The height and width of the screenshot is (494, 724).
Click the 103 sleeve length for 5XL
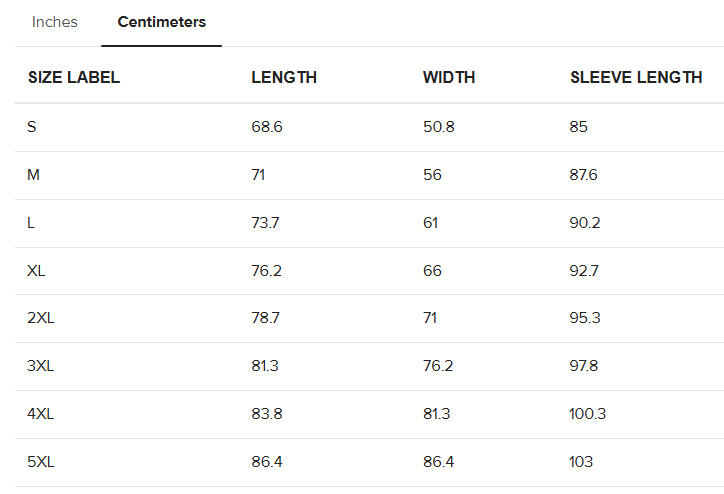point(581,462)
